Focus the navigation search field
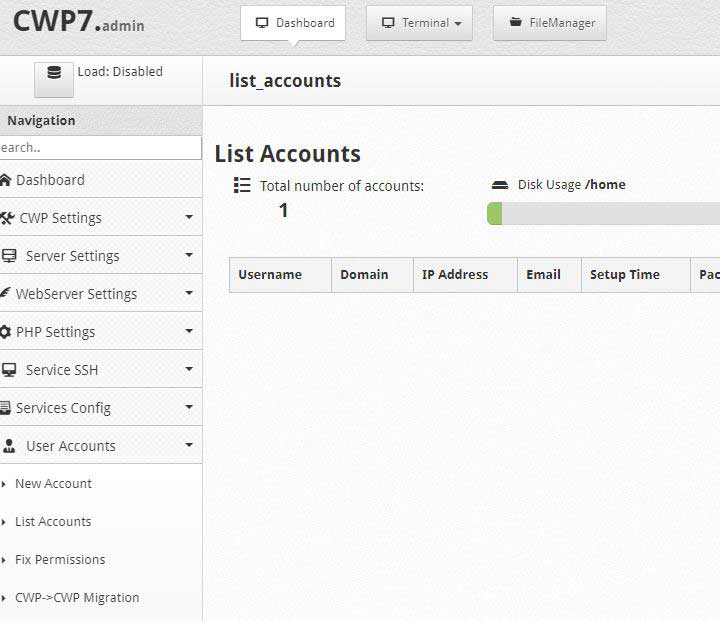The width and height of the screenshot is (720, 621). click(x=101, y=147)
